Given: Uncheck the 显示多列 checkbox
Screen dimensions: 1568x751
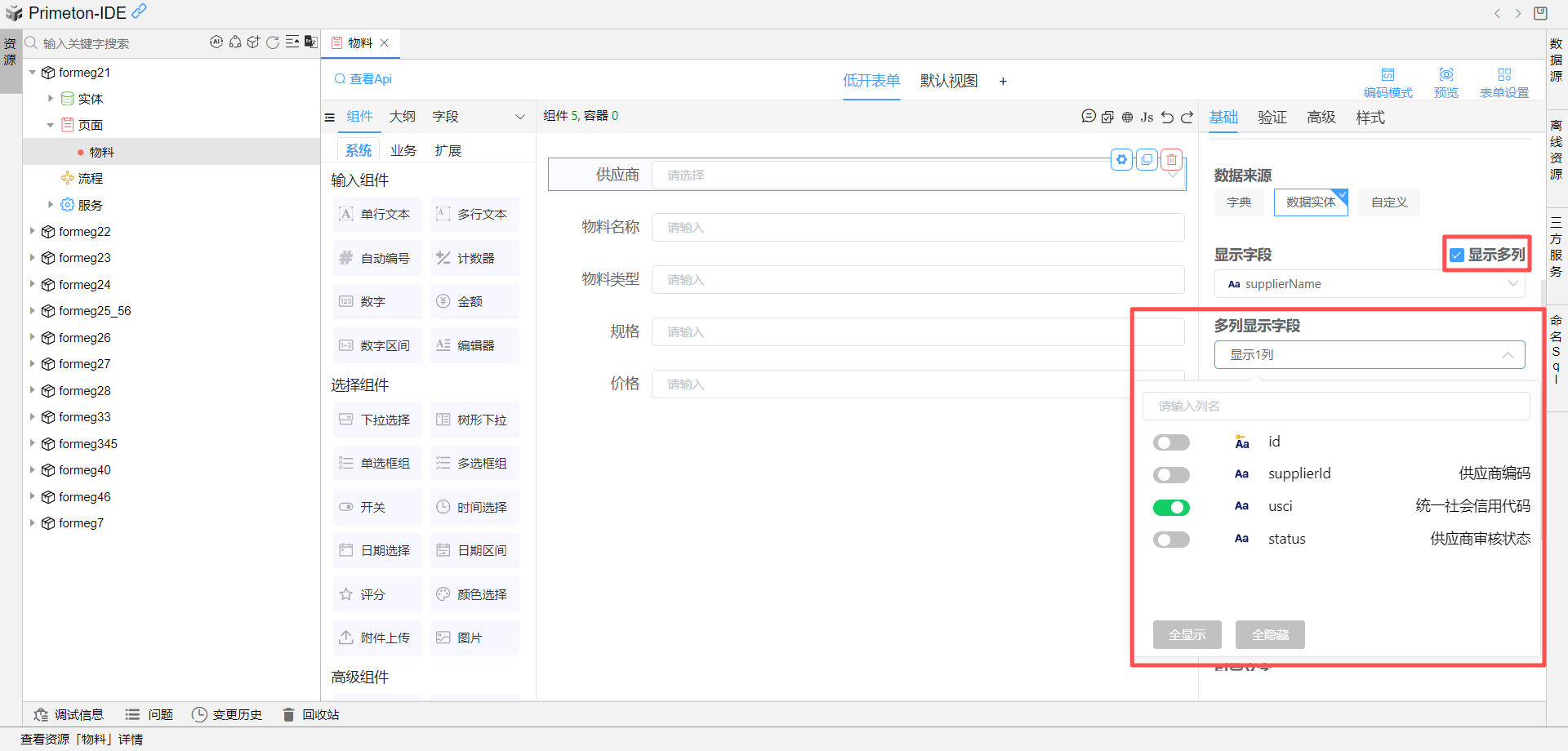Looking at the screenshot, I should click(1457, 256).
